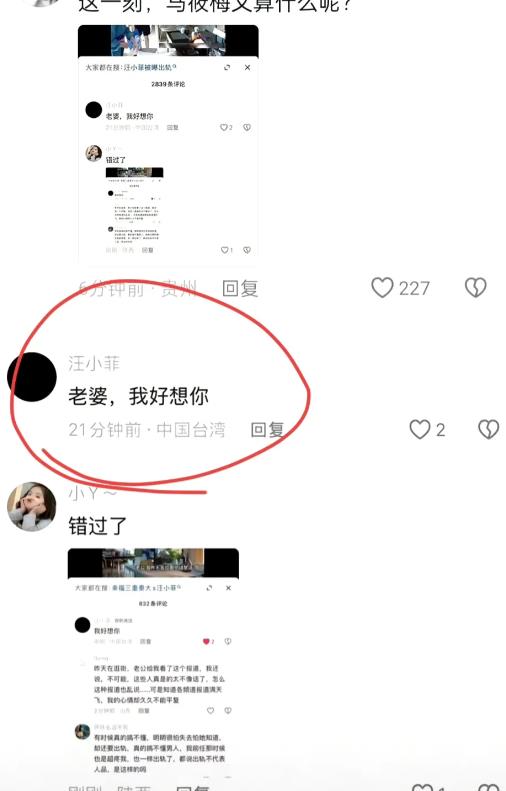Like the comment with 227 likes

pos(382,288)
